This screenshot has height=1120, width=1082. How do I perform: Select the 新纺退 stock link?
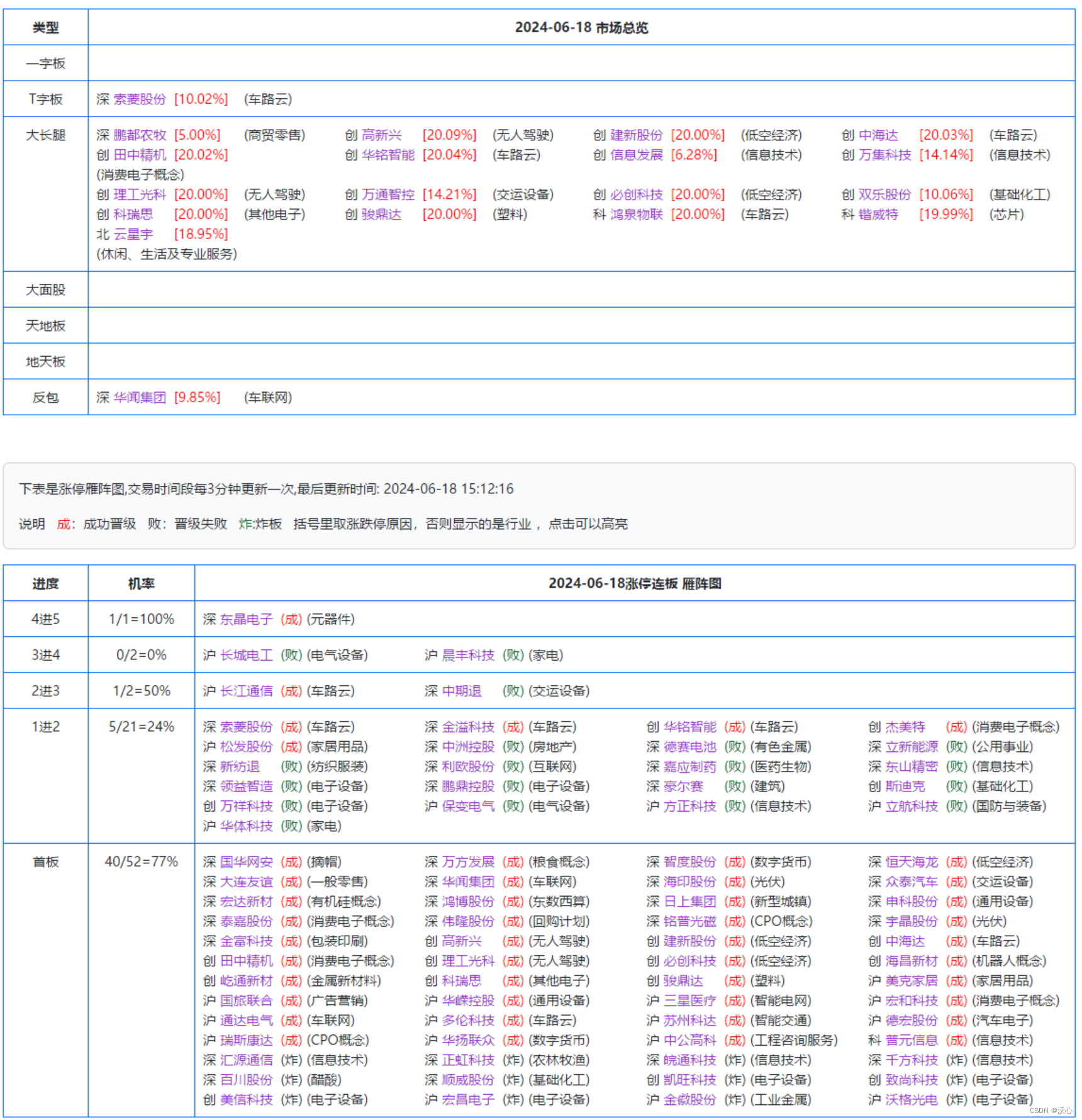[240, 766]
